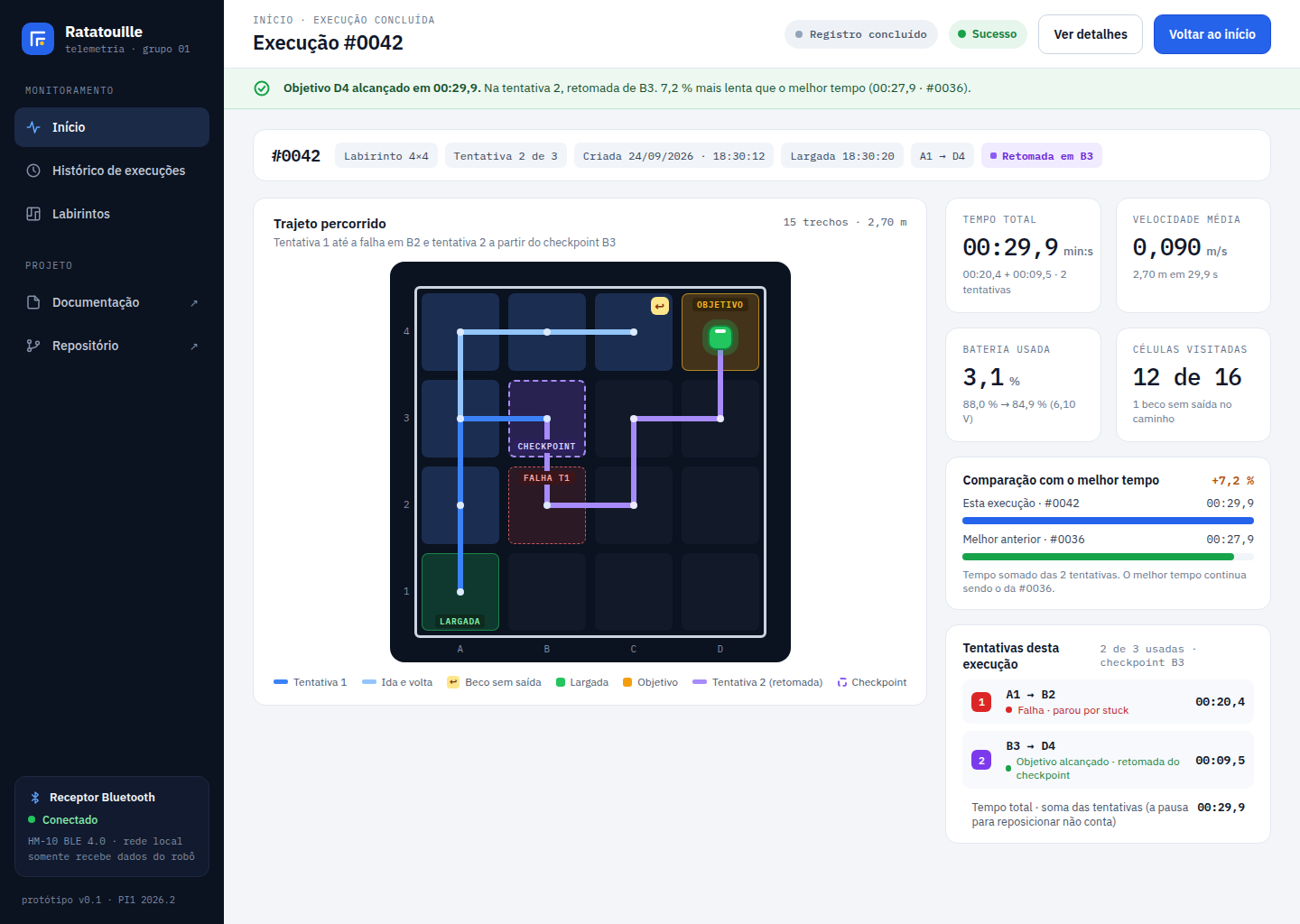This screenshot has height=924, width=1300.
Task: Click the dead-end return arrow icon in cell C4
Action: click(x=660, y=306)
